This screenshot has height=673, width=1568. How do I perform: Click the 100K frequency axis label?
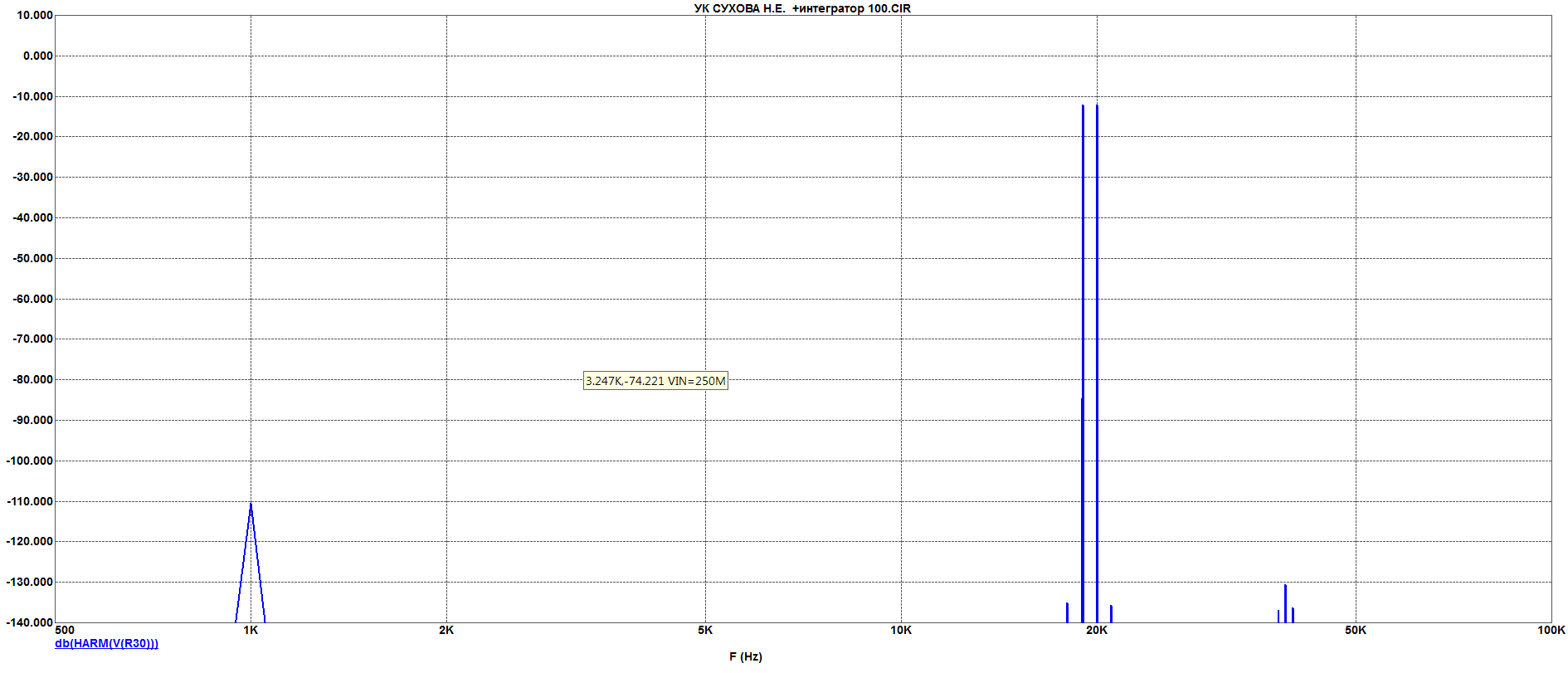(x=1551, y=630)
